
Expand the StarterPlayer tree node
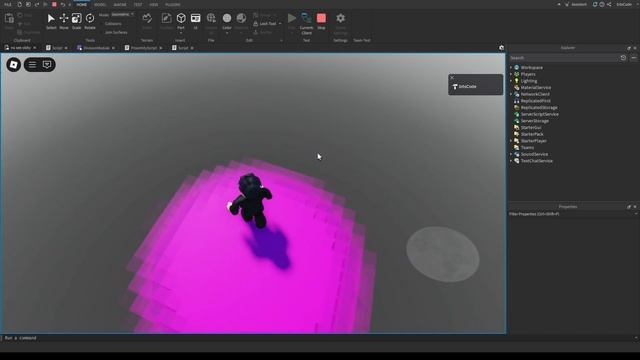tap(511, 141)
